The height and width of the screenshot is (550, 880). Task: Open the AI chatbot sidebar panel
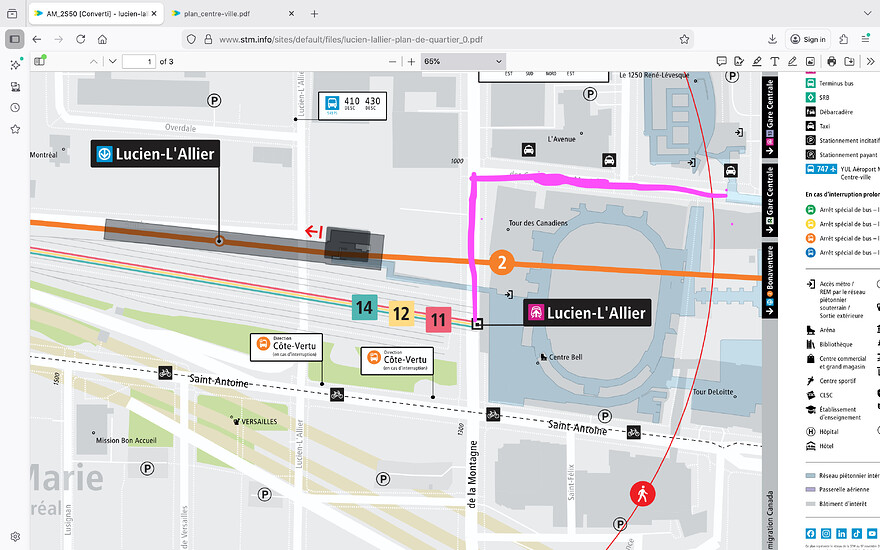(x=15, y=65)
